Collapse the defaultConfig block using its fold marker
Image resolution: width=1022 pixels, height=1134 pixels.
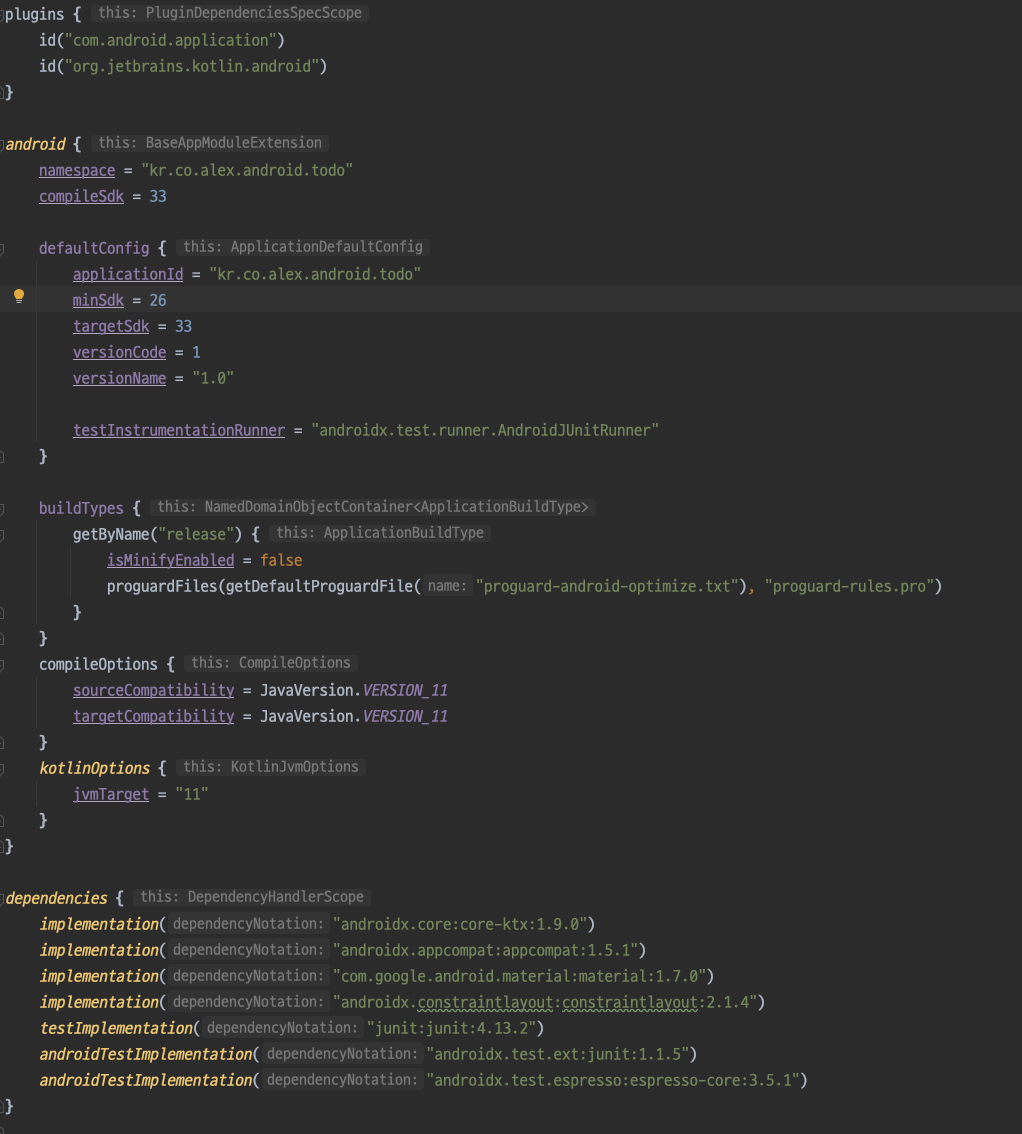pos(2,249)
